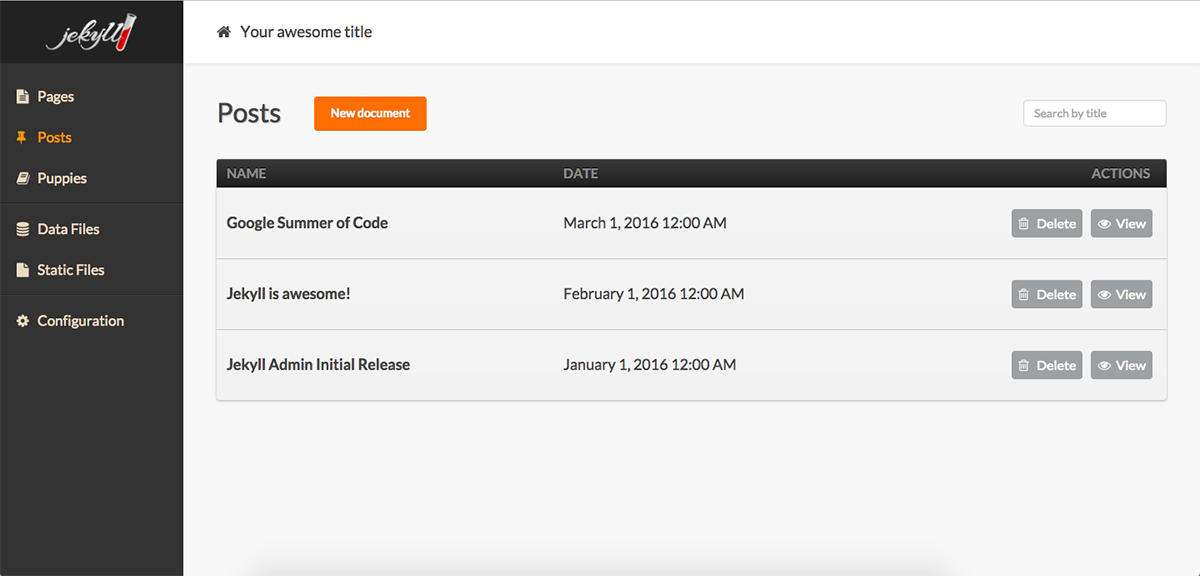Click the home icon next to site title
The height and width of the screenshot is (576, 1200).
pos(222,31)
